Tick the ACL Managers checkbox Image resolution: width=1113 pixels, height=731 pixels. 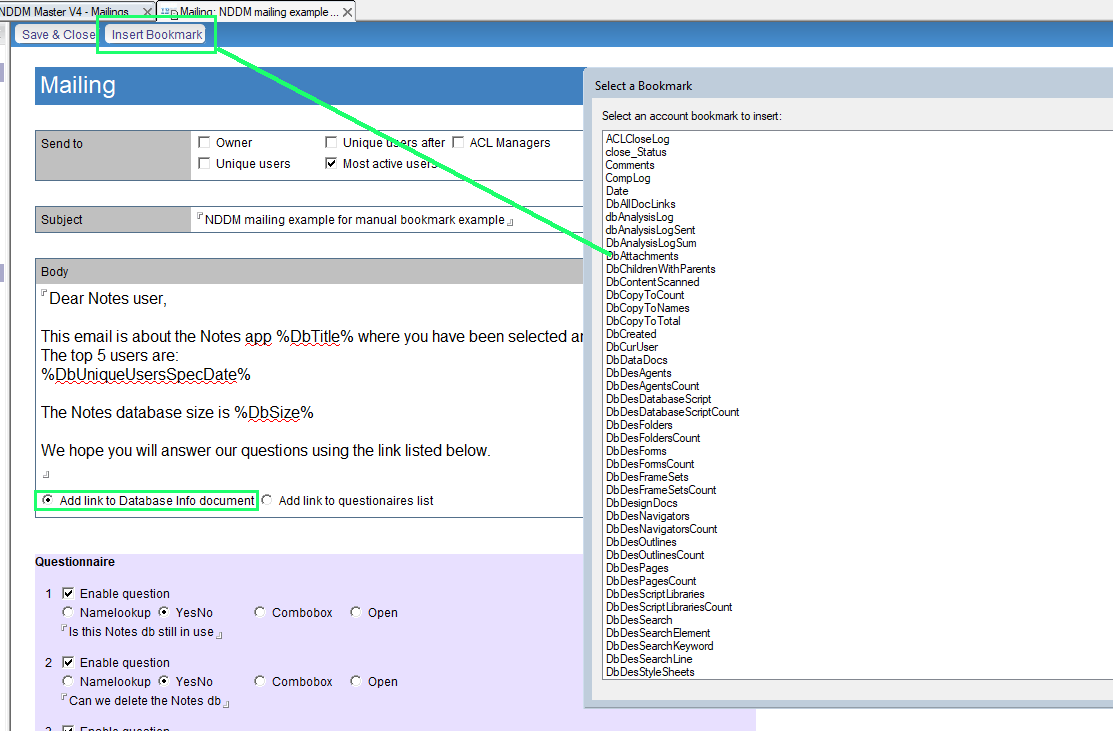[x=459, y=143]
